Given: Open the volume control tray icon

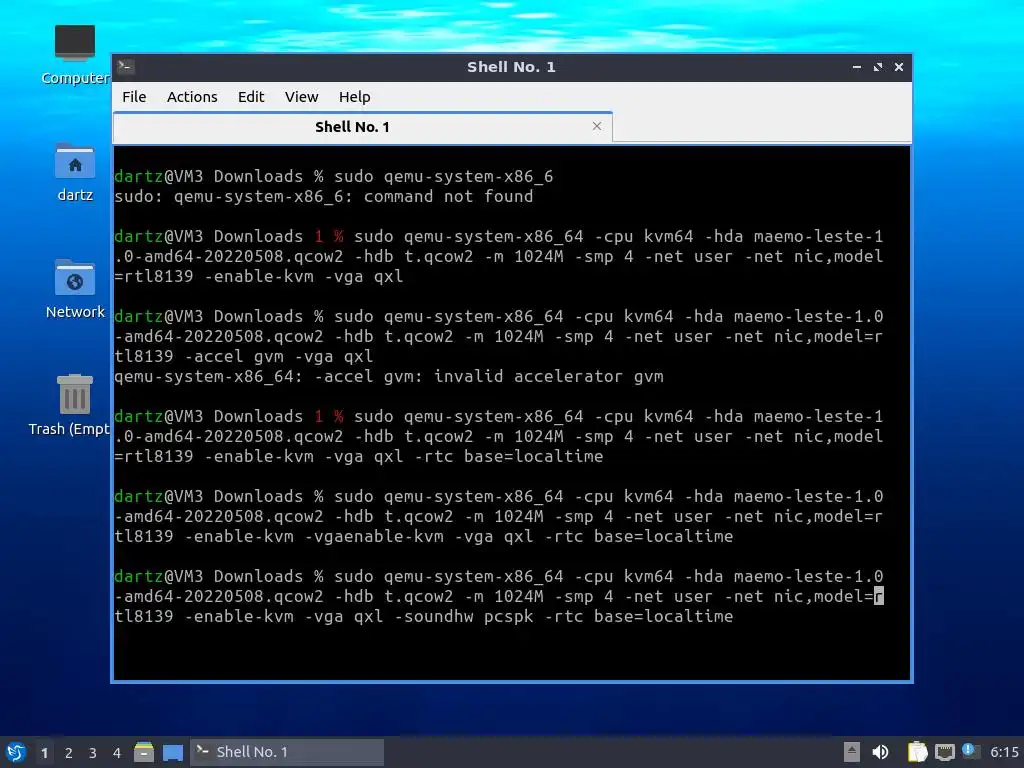Looking at the screenshot, I should click(x=880, y=752).
